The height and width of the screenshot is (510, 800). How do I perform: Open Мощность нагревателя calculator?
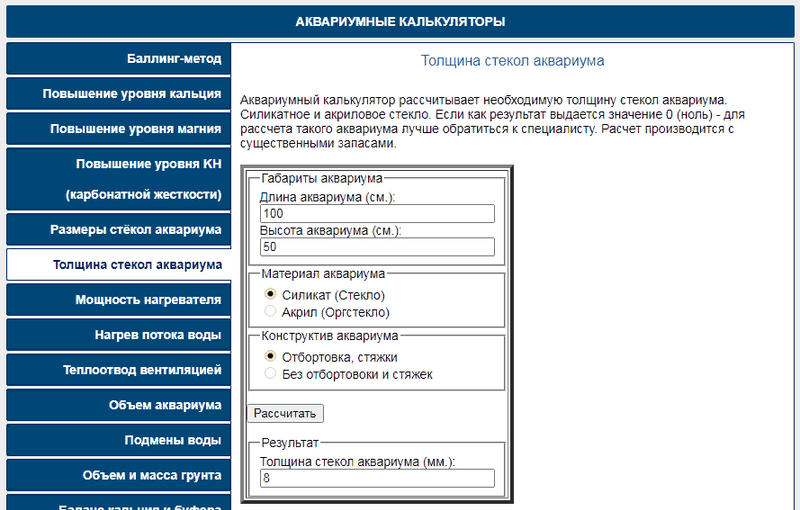[x=118, y=300]
